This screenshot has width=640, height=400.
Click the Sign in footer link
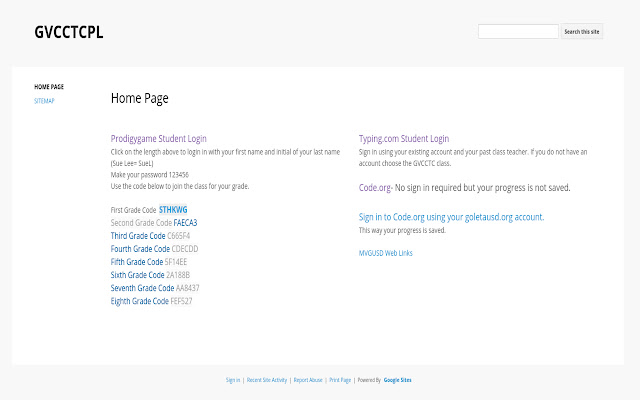coord(233,380)
